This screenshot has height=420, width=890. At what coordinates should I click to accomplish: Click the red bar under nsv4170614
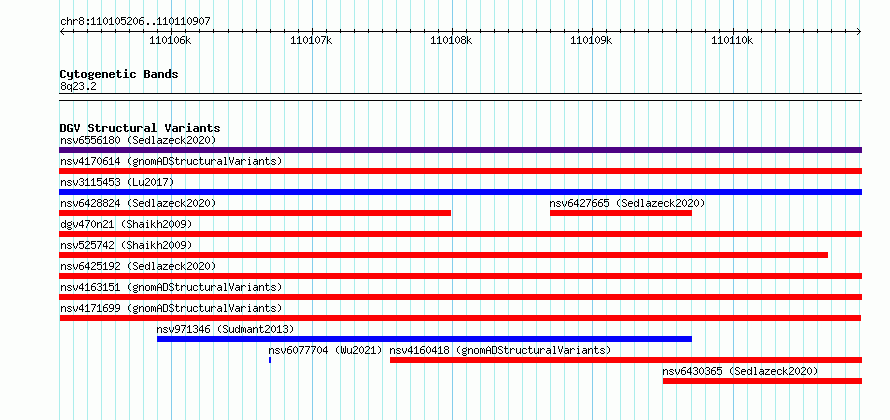[x=461, y=171]
